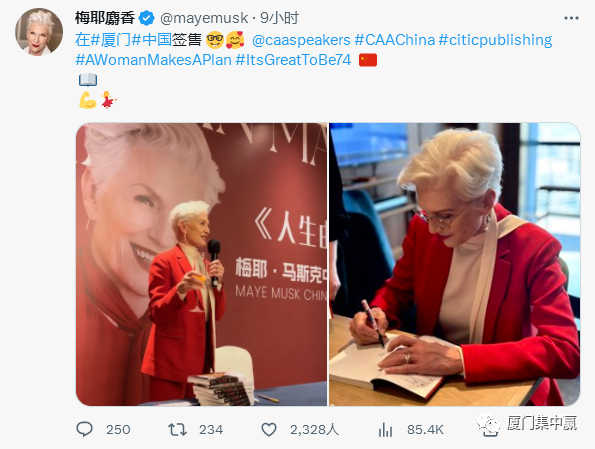Open the reply comment icon

point(84,429)
